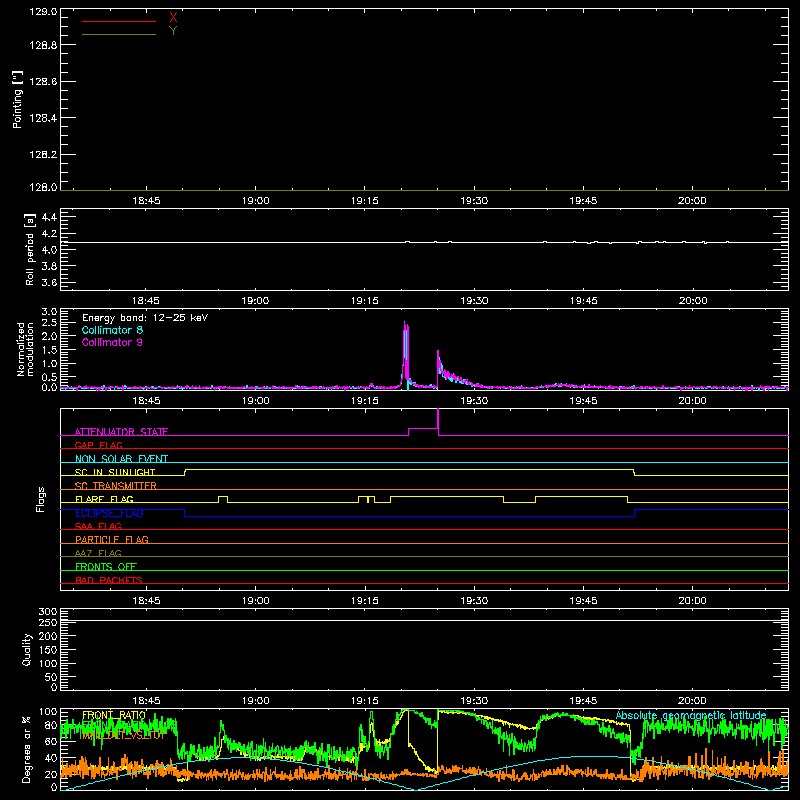Click the 'Energy band: 12-25 keV' annotation

tap(145, 318)
